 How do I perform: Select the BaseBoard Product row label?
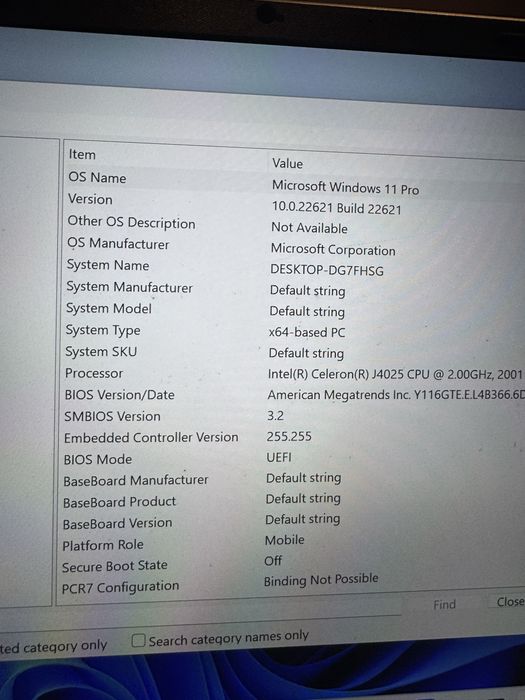coord(119,502)
